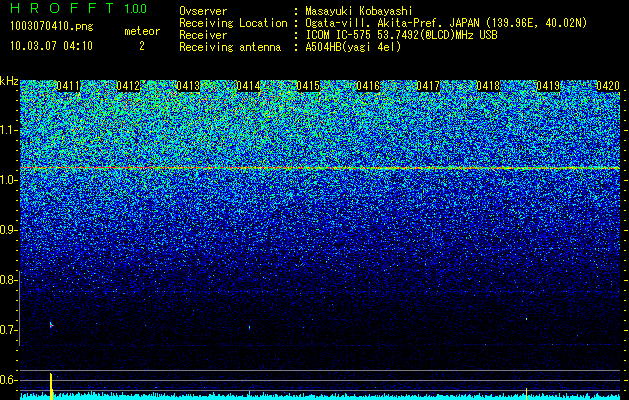Click the 0414 time marker
This screenshot has height=400, width=629.
click(248, 86)
